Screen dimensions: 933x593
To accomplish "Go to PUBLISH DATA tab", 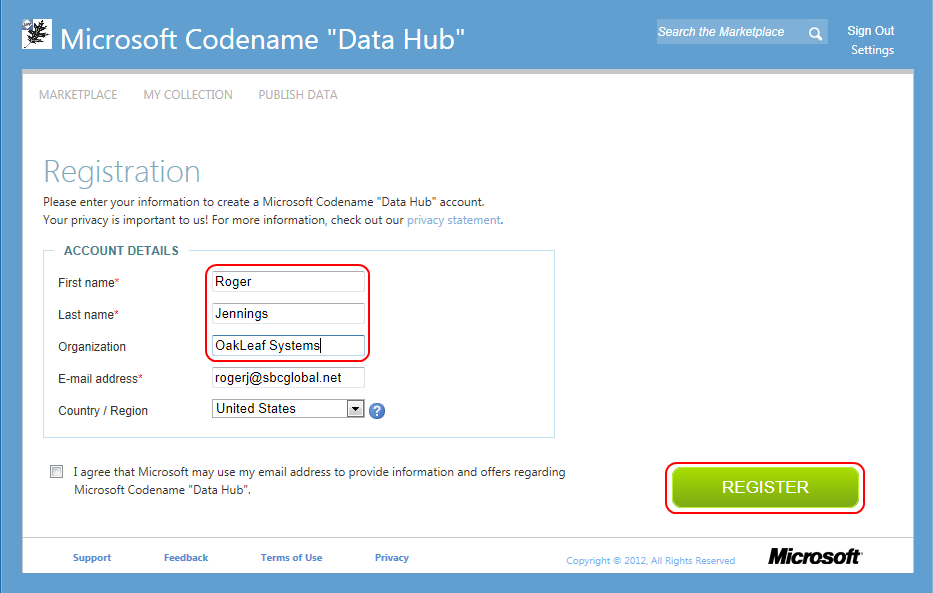I will click(298, 95).
